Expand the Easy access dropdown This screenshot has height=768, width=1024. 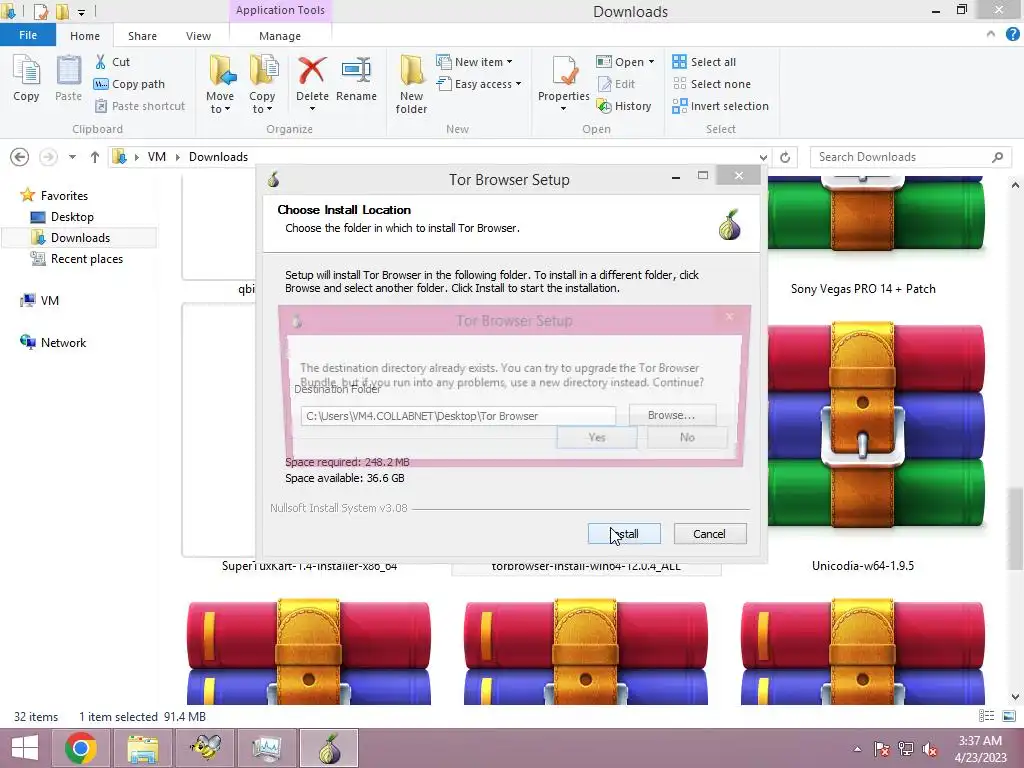(479, 84)
